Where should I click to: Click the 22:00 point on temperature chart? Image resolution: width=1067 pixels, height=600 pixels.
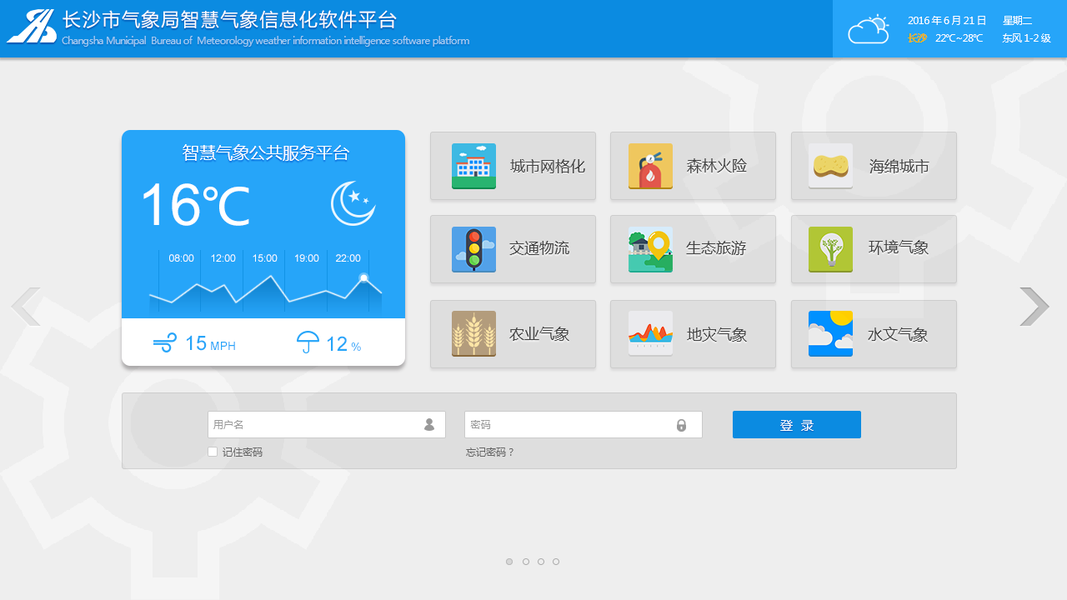pyautogui.click(x=364, y=278)
